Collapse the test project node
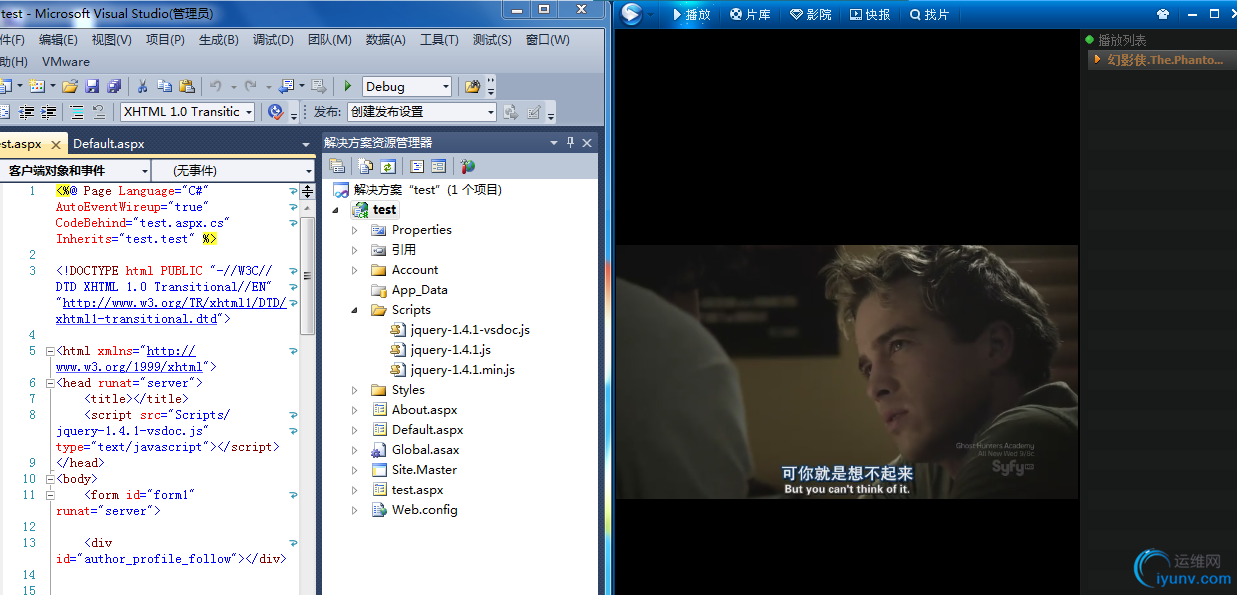The image size is (1237, 595). click(336, 210)
